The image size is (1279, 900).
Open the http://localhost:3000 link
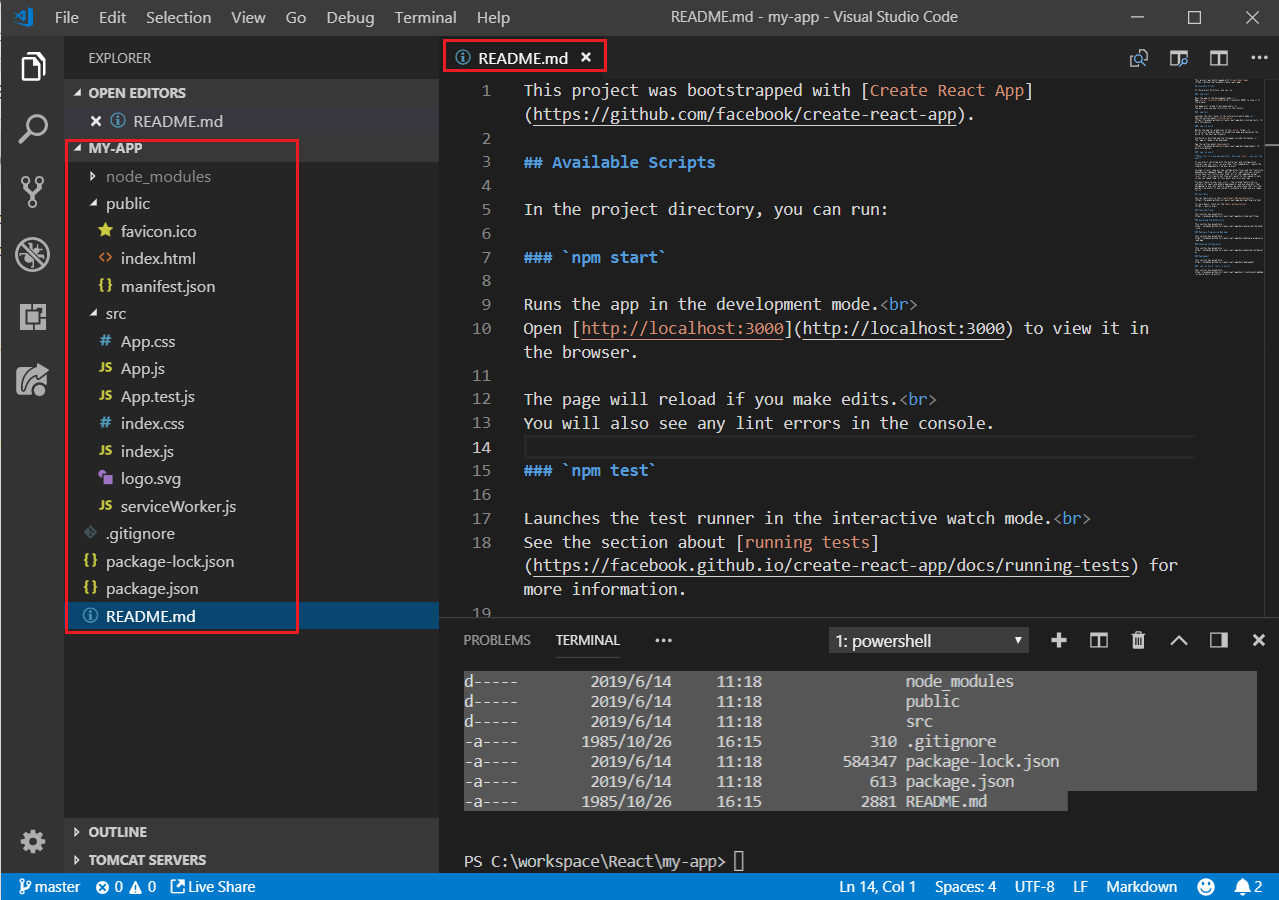[680, 328]
